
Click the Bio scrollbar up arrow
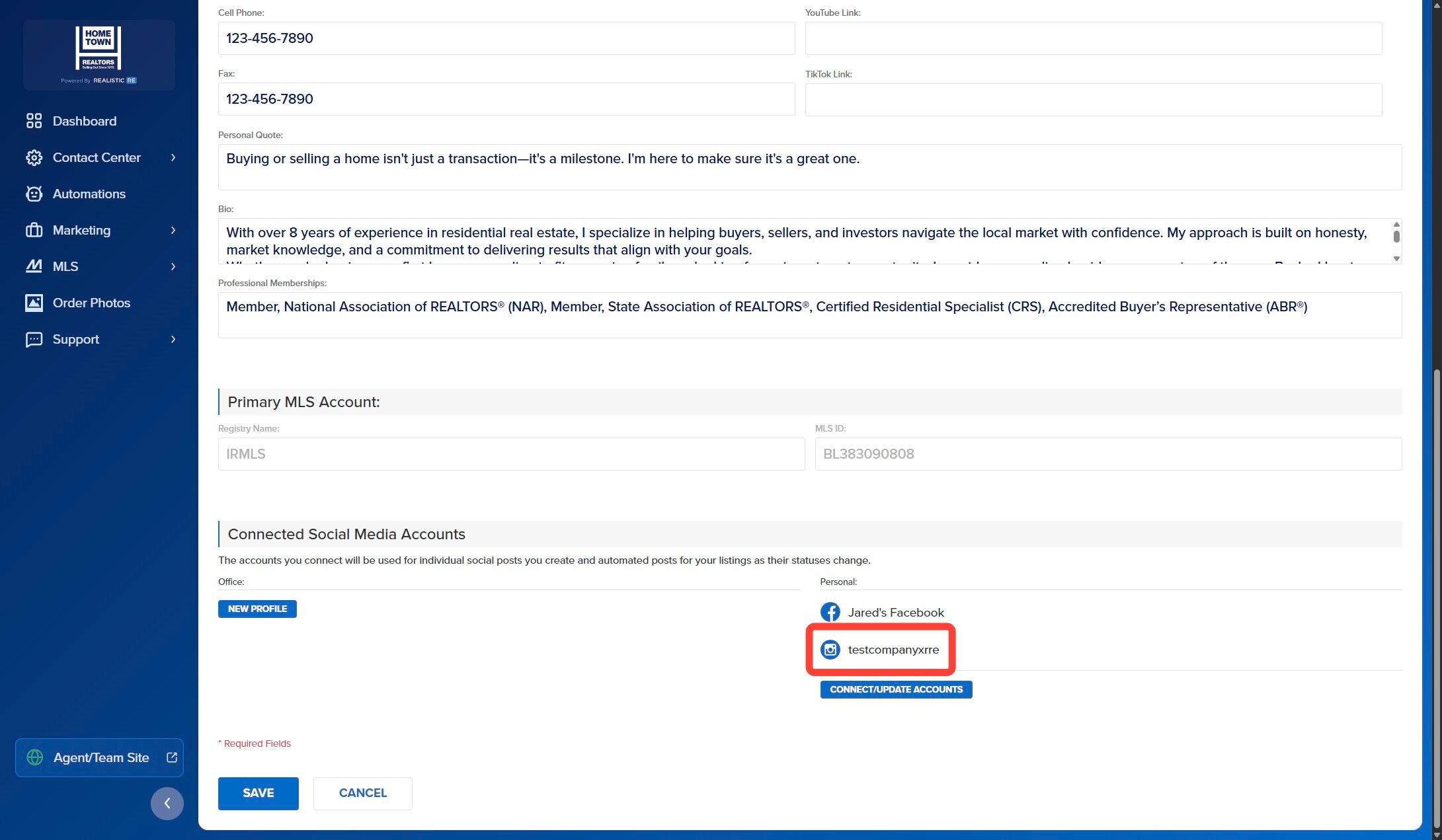point(1396,225)
